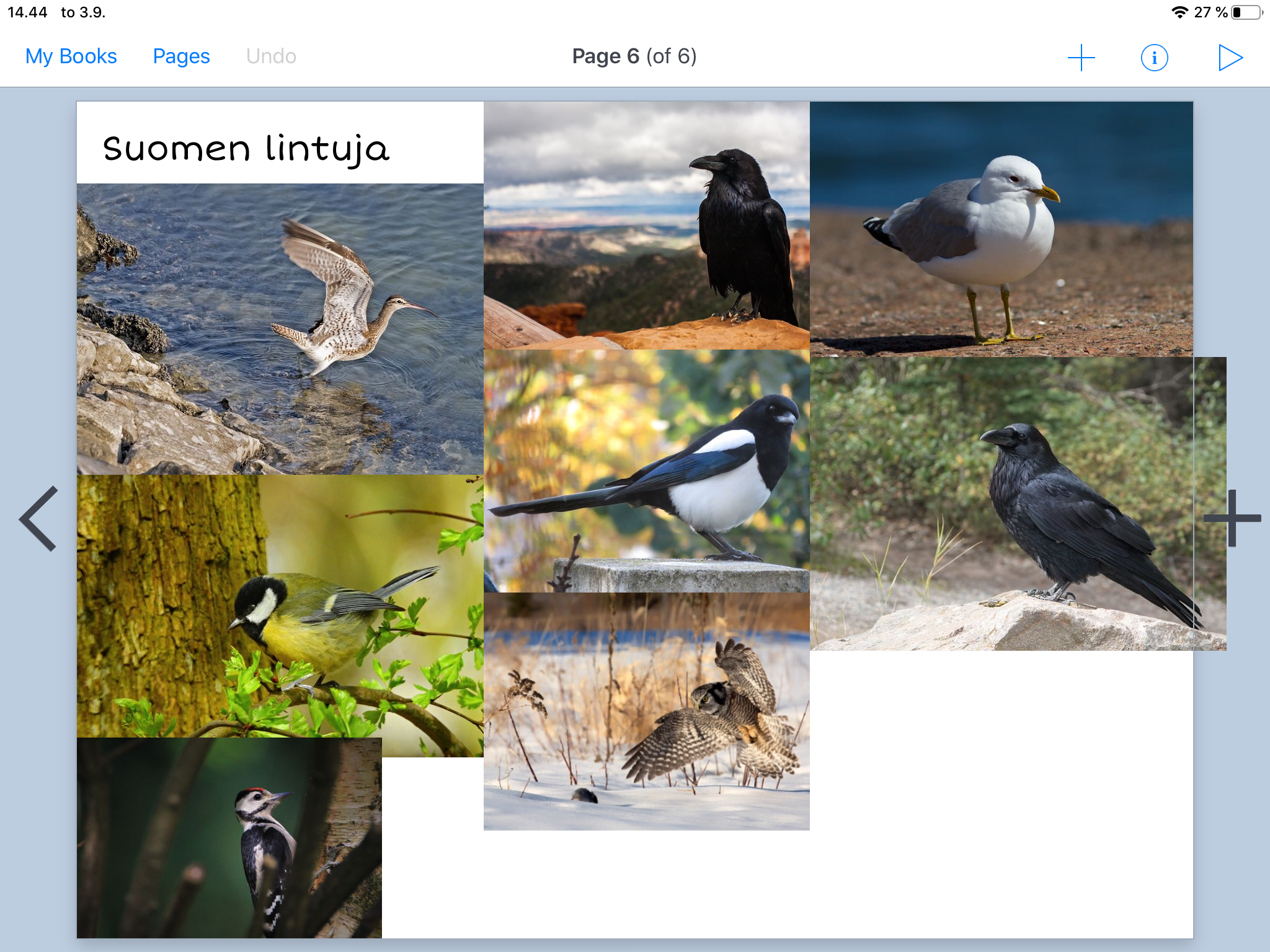Viewport: 1270px width, 952px height.
Task: Add new page with right-side plus
Action: (1232, 518)
